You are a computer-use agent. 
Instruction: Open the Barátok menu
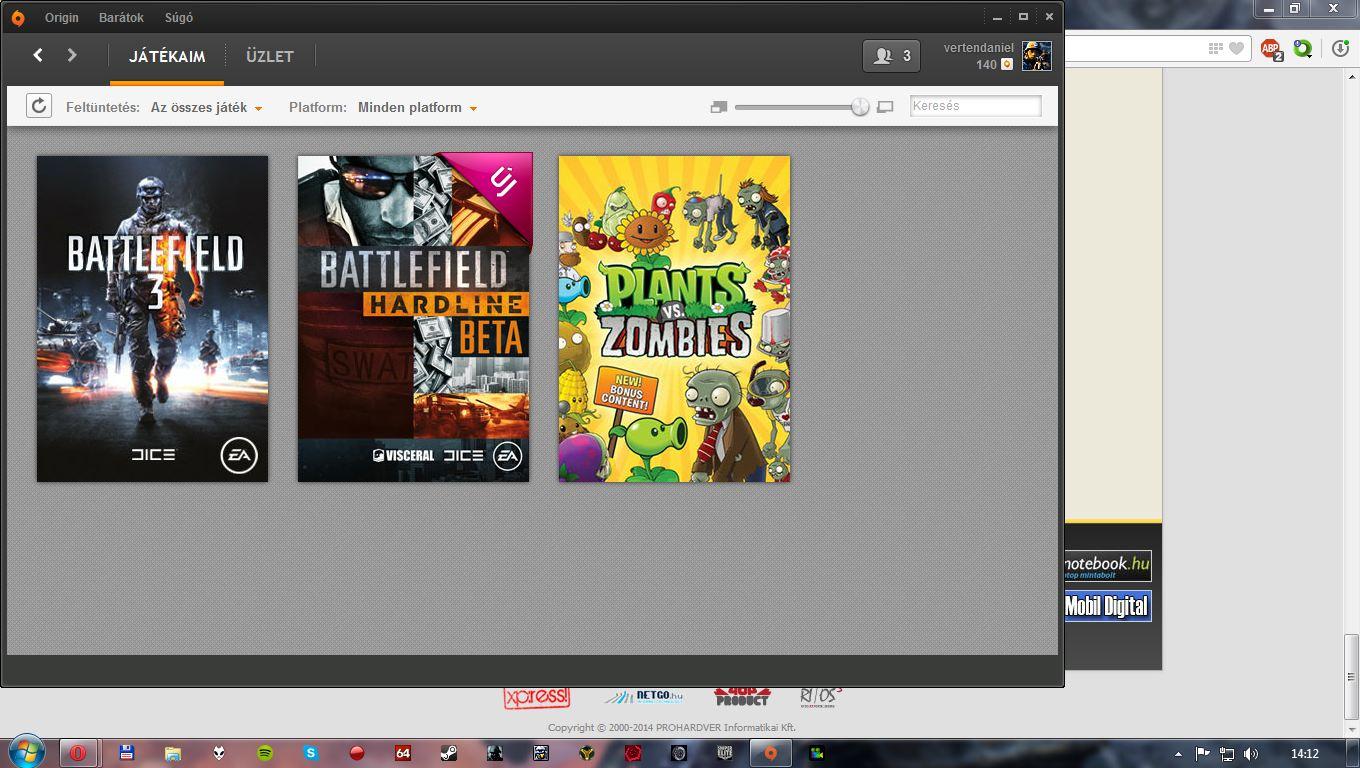[121, 18]
